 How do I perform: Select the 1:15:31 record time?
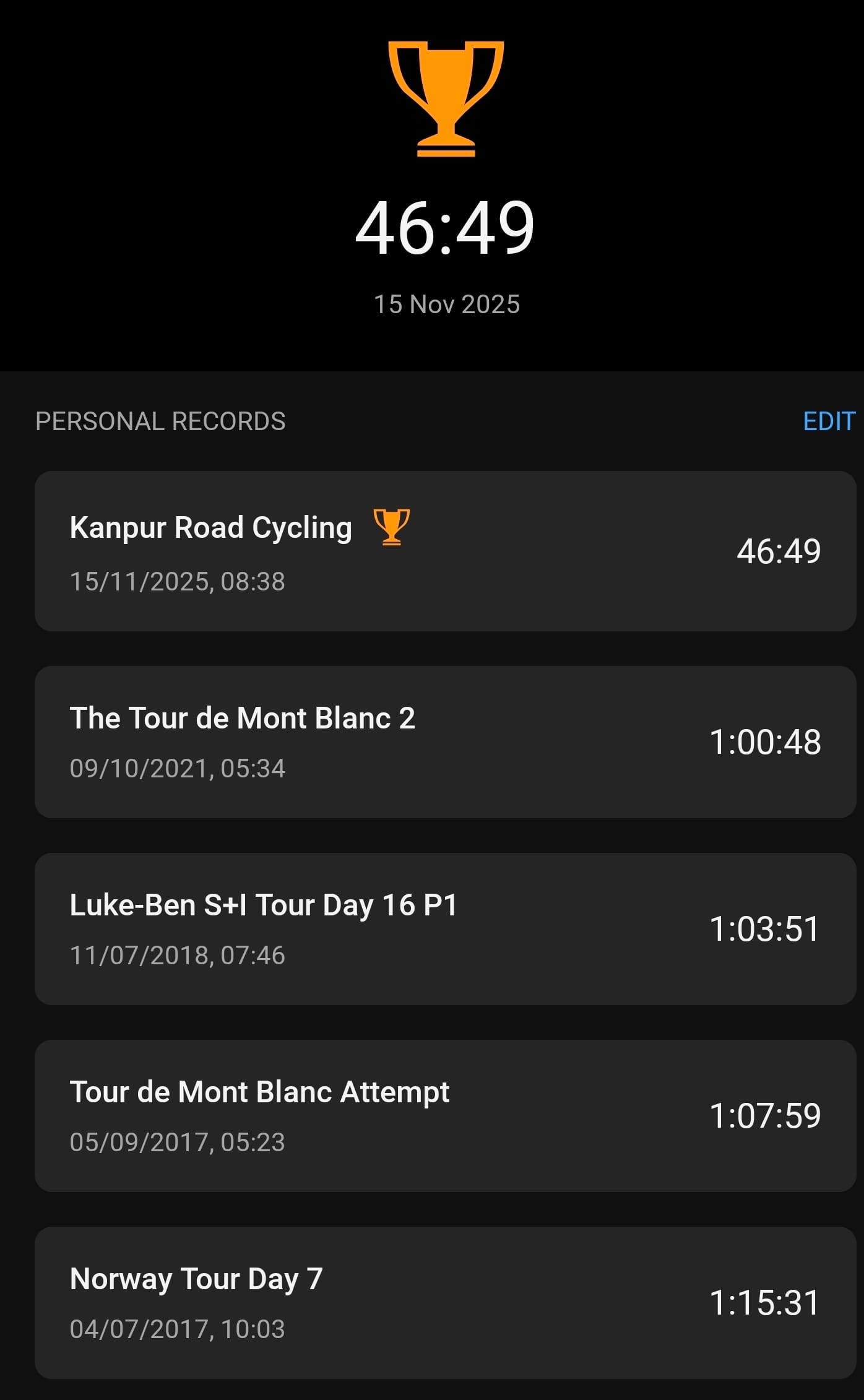(x=764, y=1303)
